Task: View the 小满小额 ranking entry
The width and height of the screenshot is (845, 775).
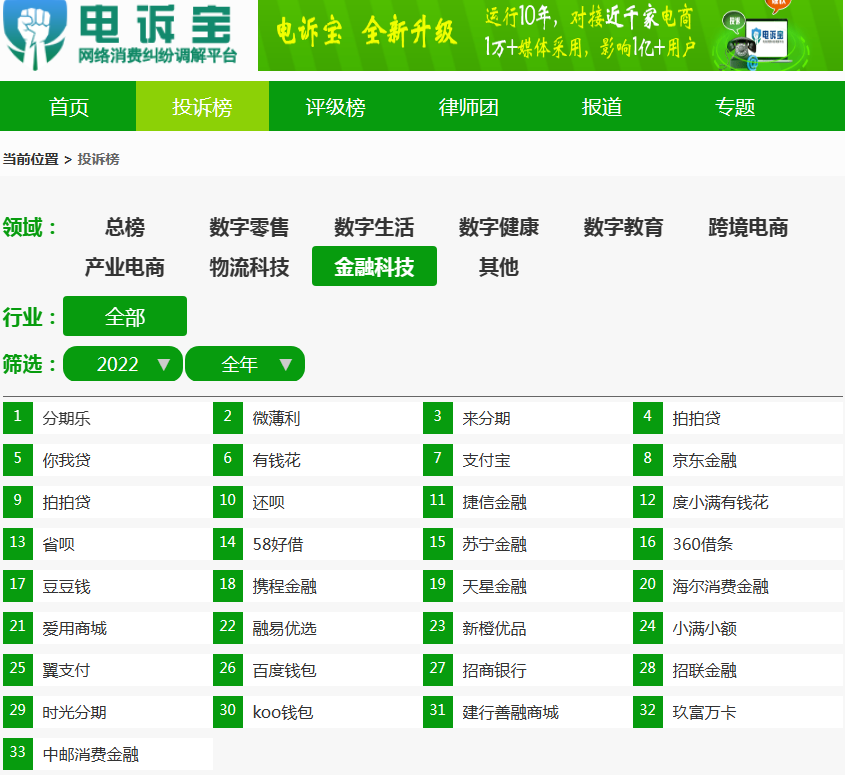Action: (x=738, y=628)
